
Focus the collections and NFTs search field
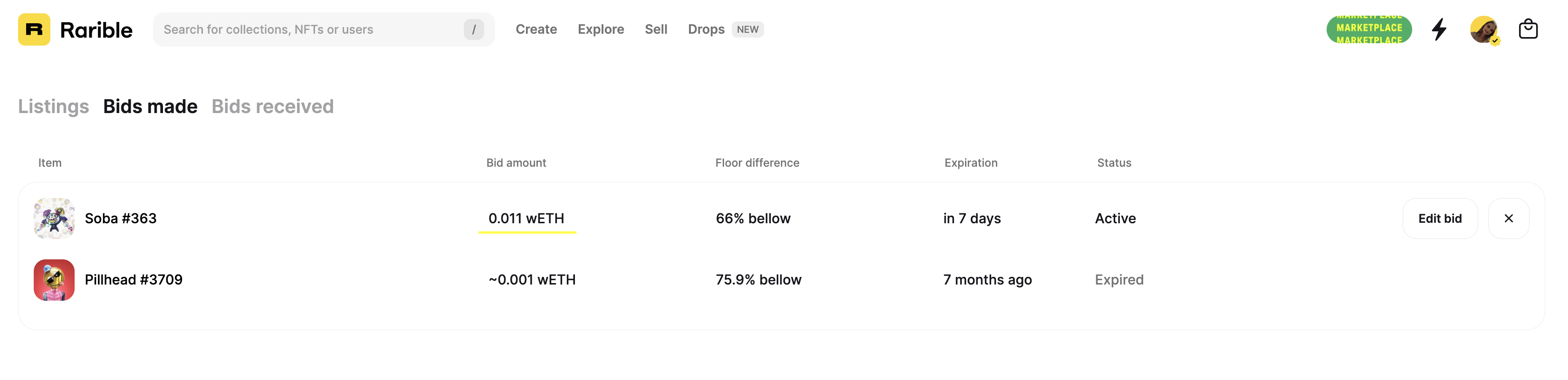324,29
